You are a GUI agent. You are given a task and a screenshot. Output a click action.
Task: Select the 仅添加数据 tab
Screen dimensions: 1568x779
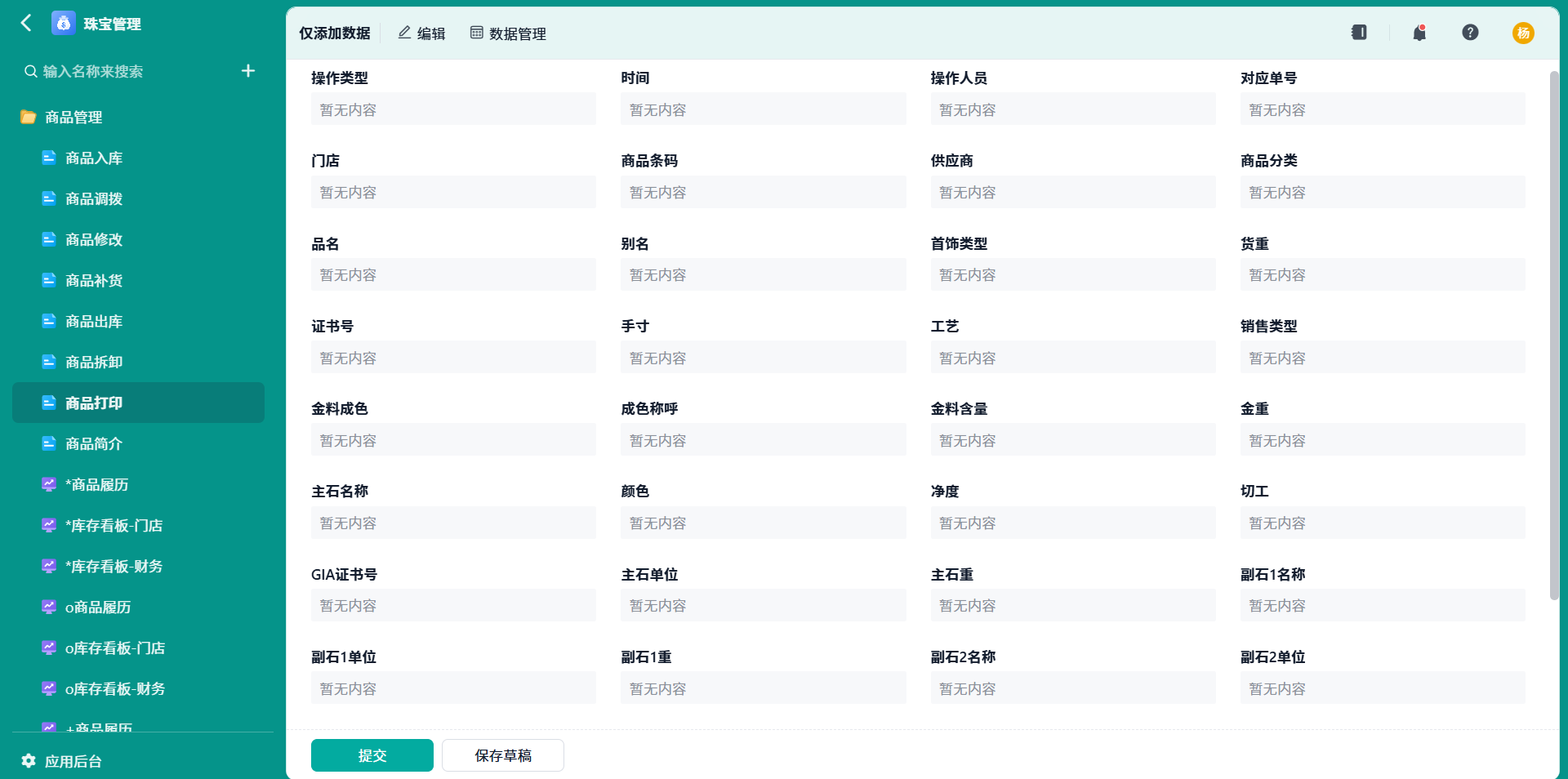[x=335, y=33]
